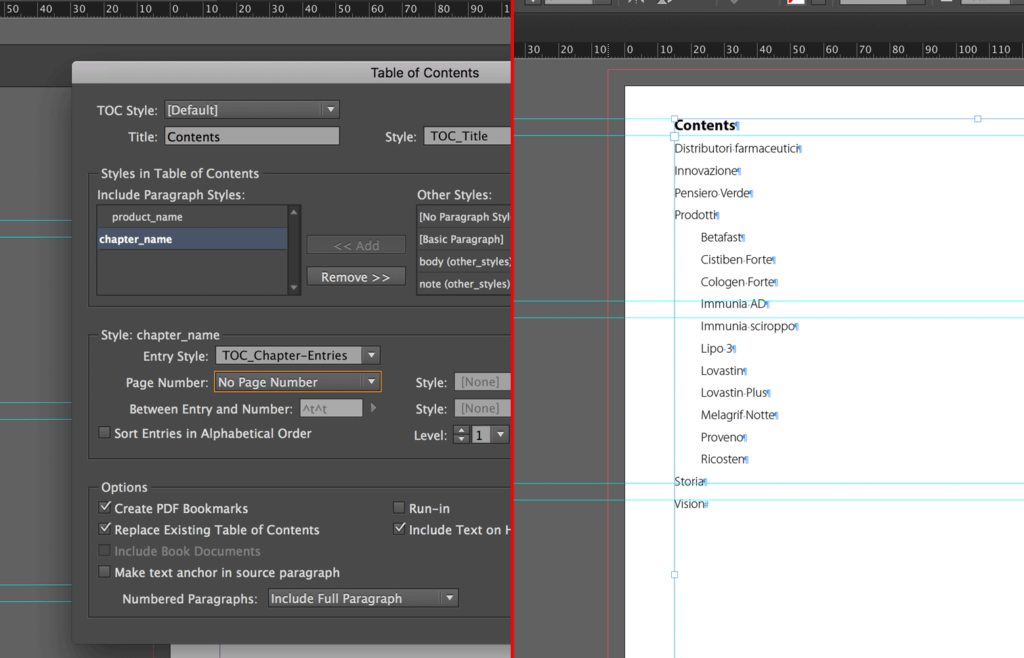The height and width of the screenshot is (658, 1024).
Task: Open Numbered Paragraphs dropdown
Action: pyautogui.click(x=363, y=598)
